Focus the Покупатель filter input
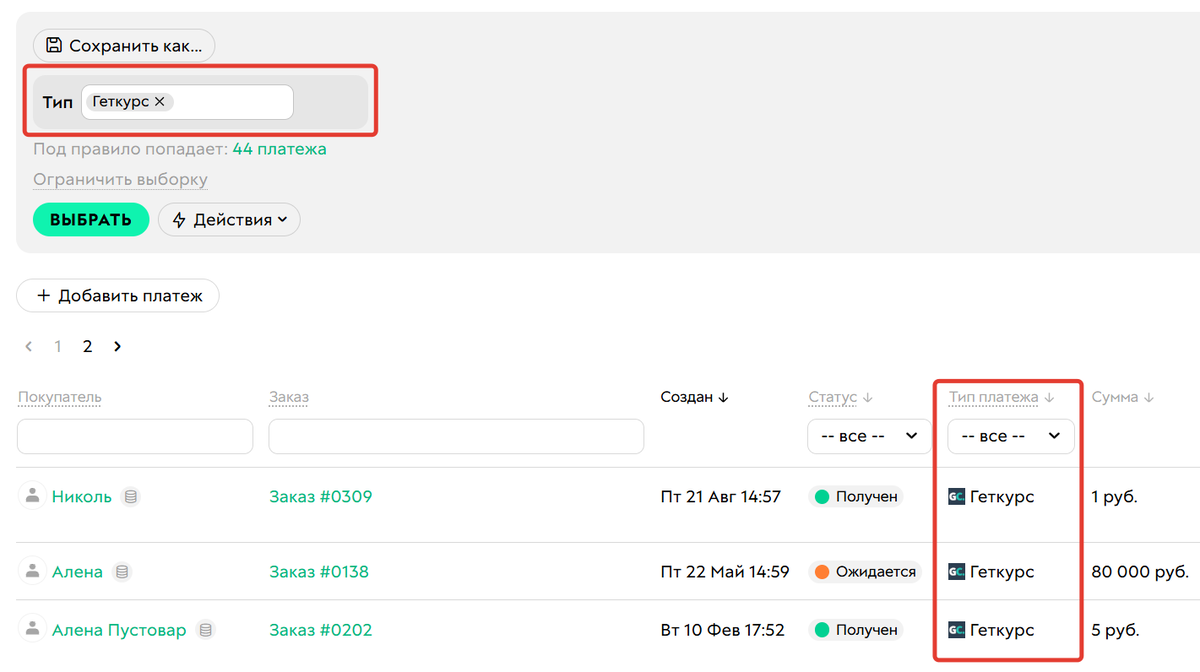 (x=135, y=436)
